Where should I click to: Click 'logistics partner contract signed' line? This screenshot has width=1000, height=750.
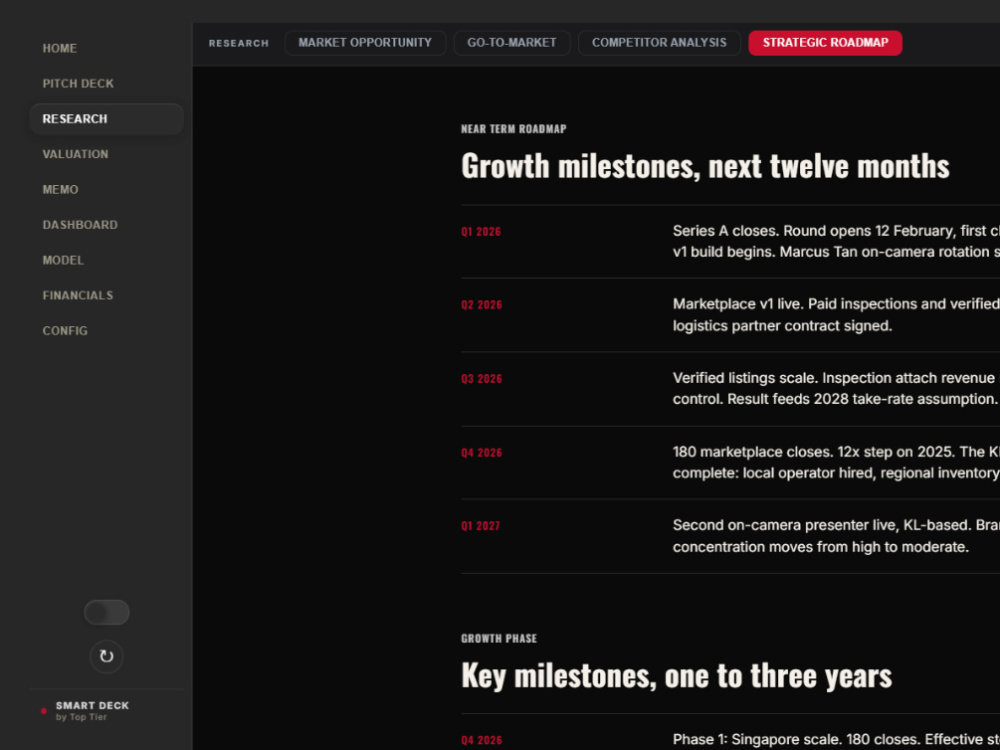(x=782, y=326)
